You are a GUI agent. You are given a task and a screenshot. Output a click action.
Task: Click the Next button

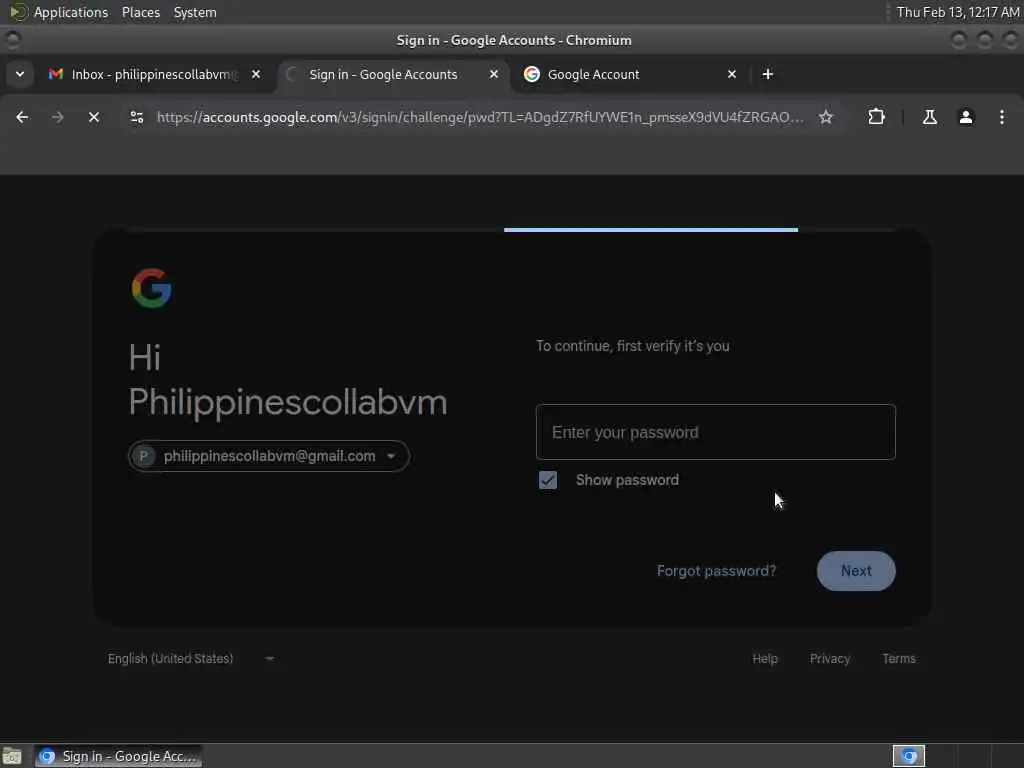click(x=856, y=571)
